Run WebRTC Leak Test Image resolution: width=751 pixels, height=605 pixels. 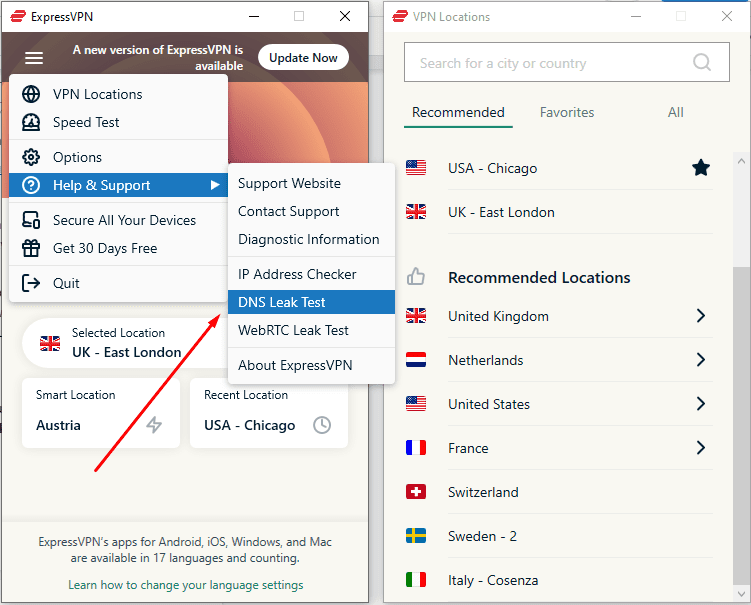coord(311,330)
